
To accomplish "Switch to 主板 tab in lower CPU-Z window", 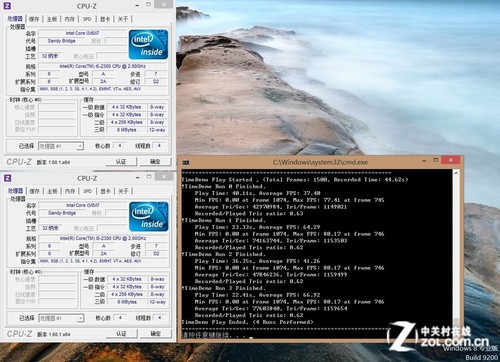I will click(52, 191).
